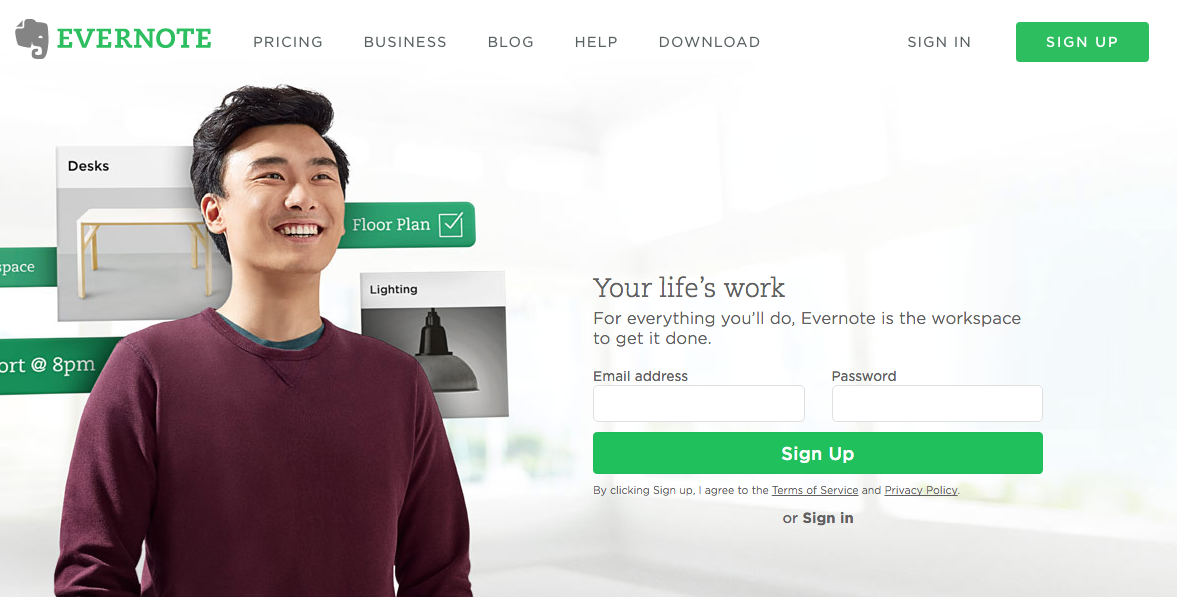Open the Privacy Policy link
Viewport: 1177px width, 597px height.
click(921, 490)
